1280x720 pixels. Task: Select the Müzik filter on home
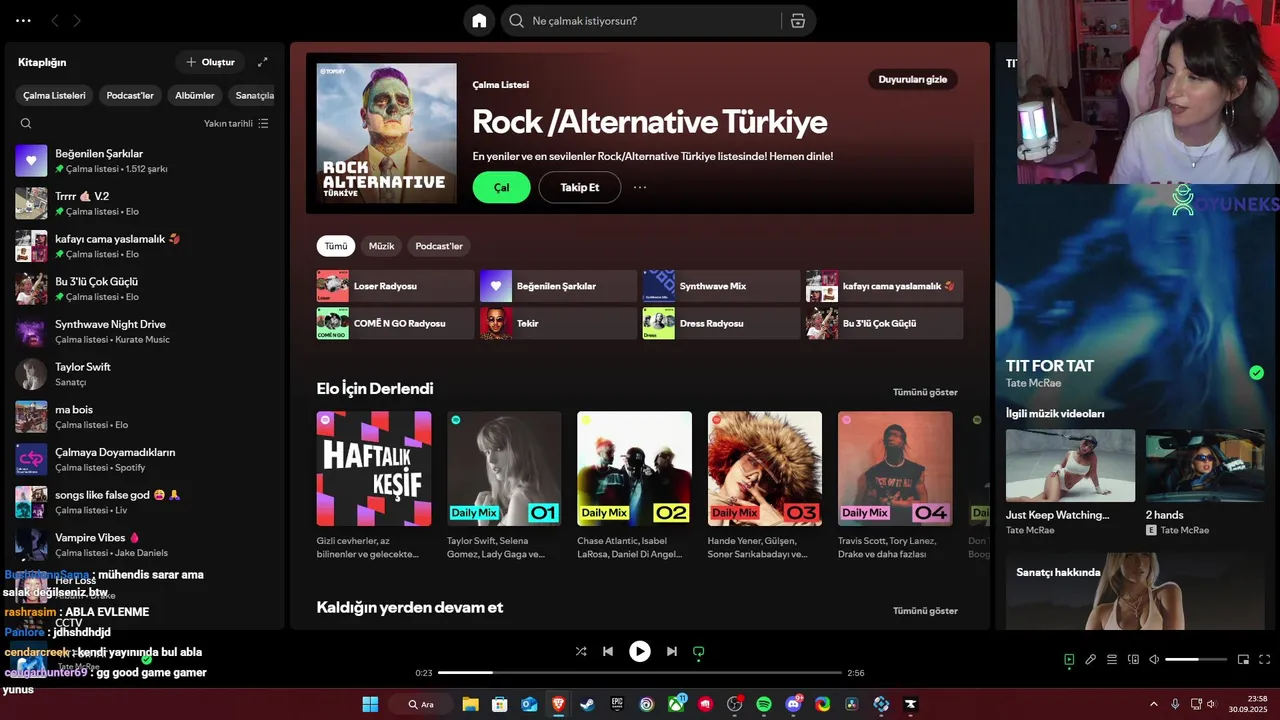click(382, 246)
